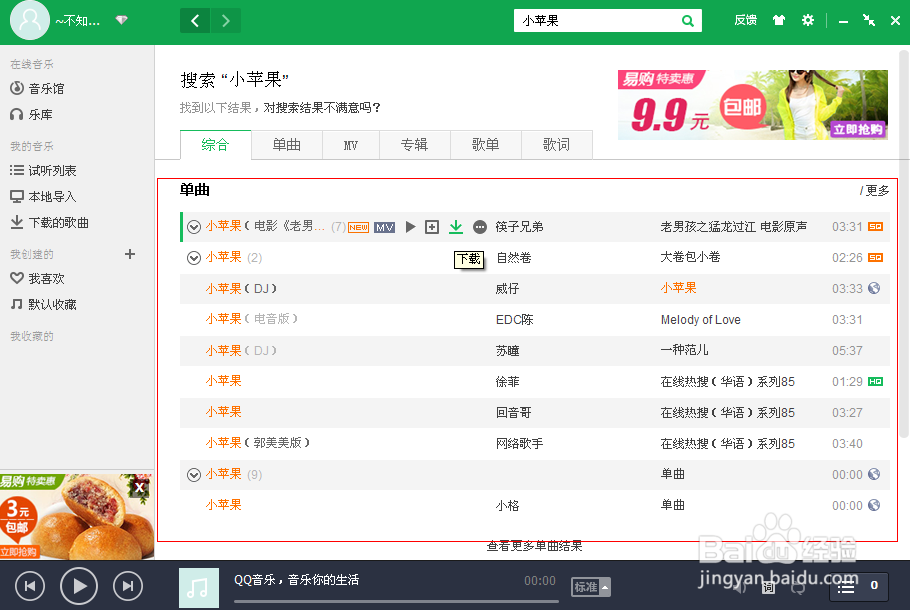Click 查看更多单曲结果 link
This screenshot has height=610, width=910.
[534, 546]
